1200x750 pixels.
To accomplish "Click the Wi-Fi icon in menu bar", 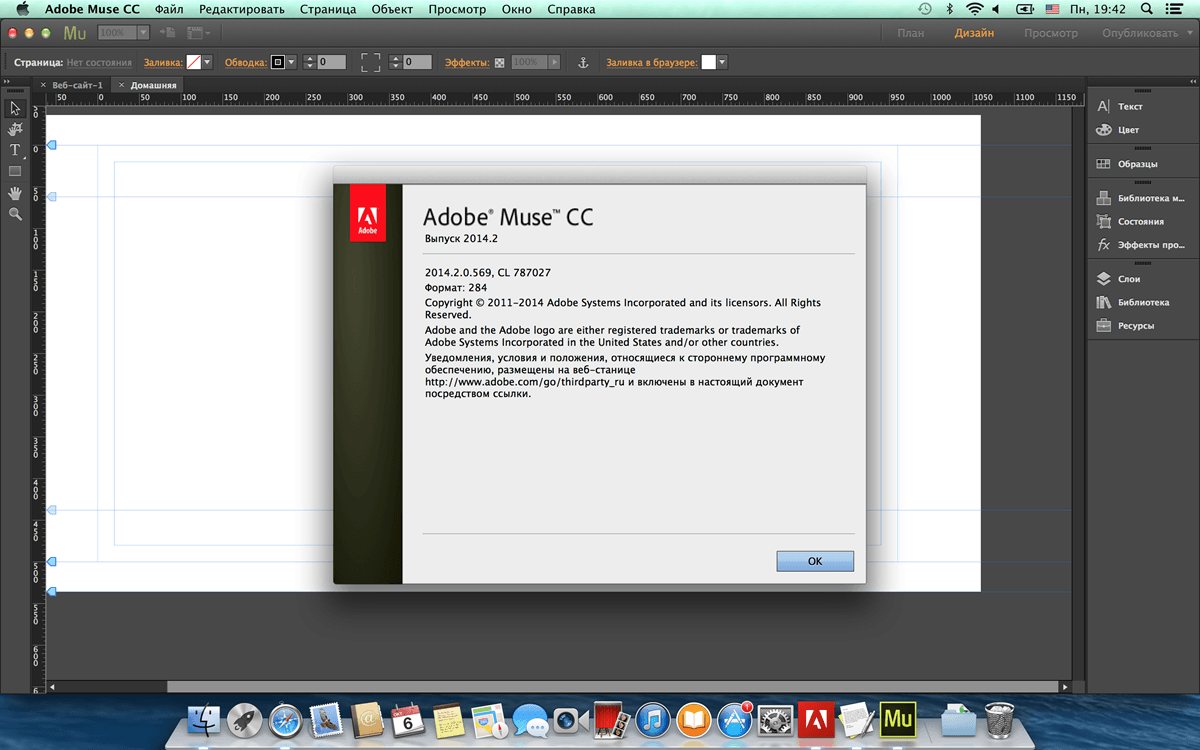I will [974, 9].
